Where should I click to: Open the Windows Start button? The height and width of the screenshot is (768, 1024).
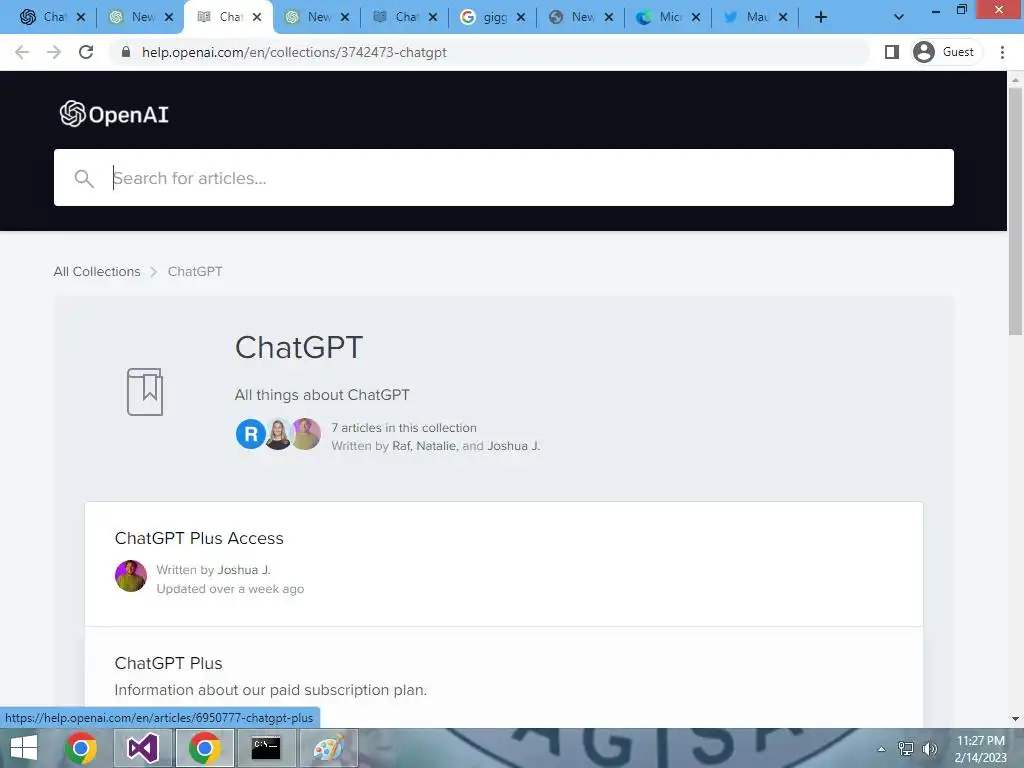24,748
